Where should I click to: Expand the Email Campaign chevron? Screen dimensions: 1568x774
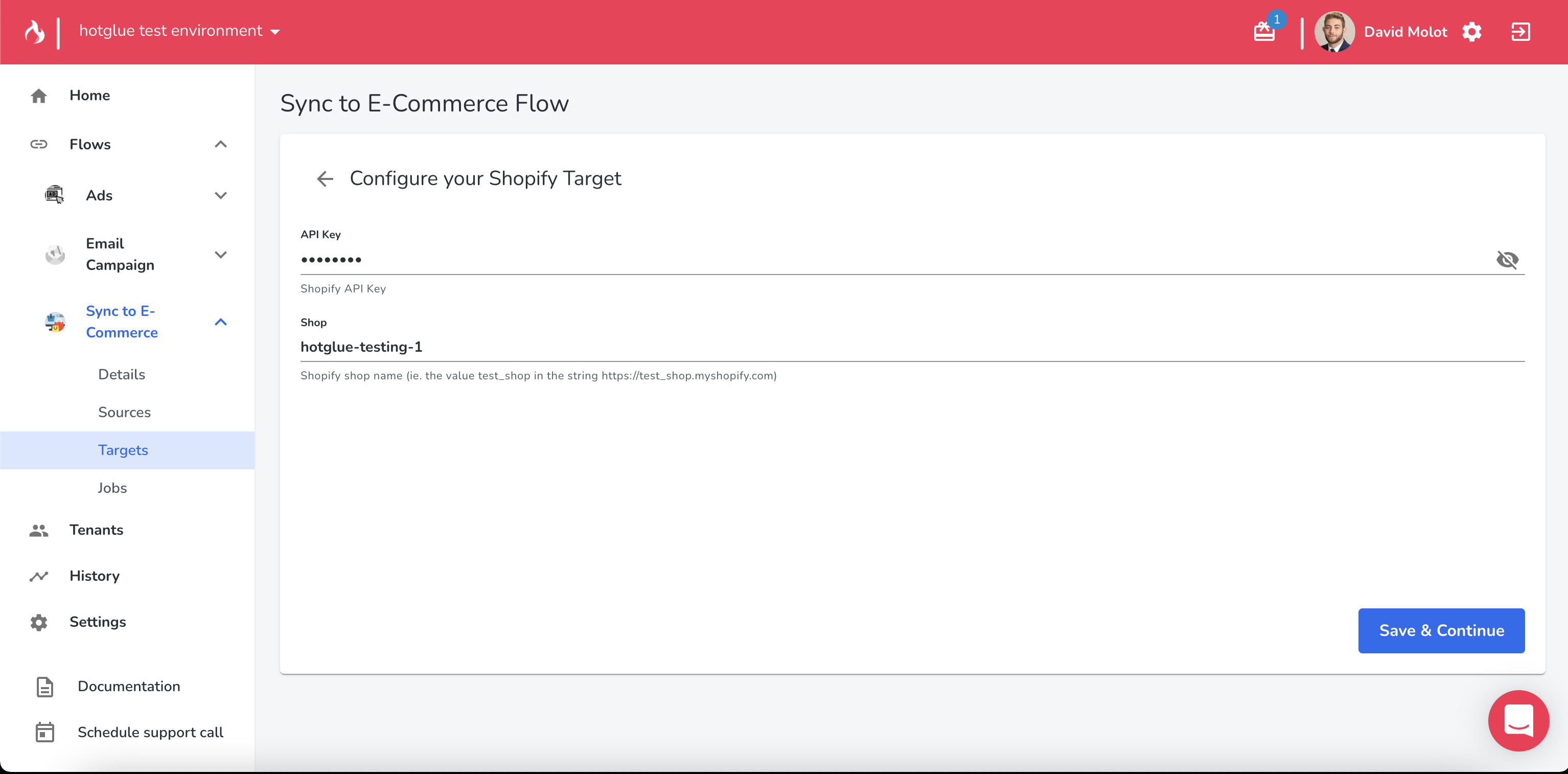click(x=220, y=255)
